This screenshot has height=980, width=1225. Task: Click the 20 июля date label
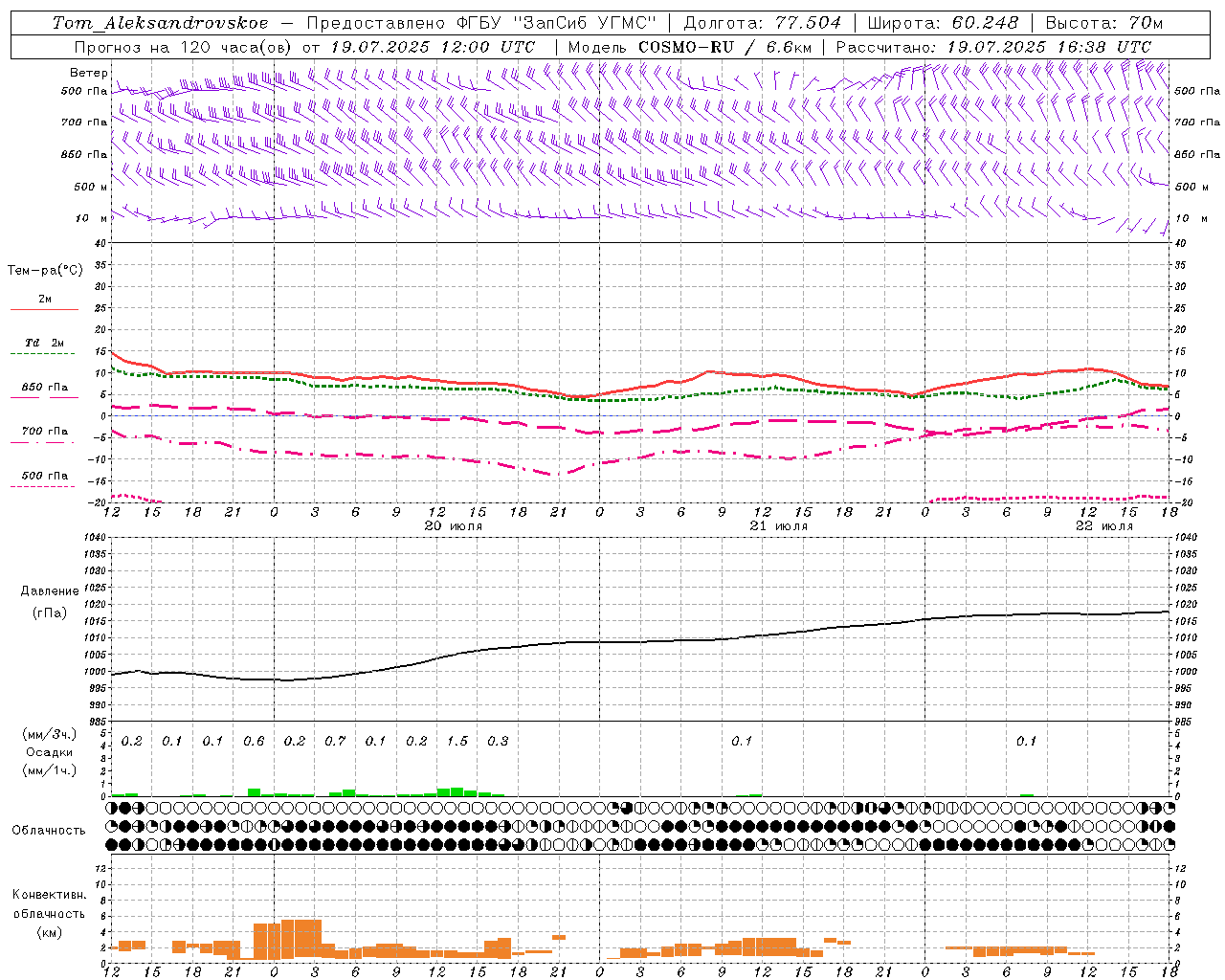(454, 526)
